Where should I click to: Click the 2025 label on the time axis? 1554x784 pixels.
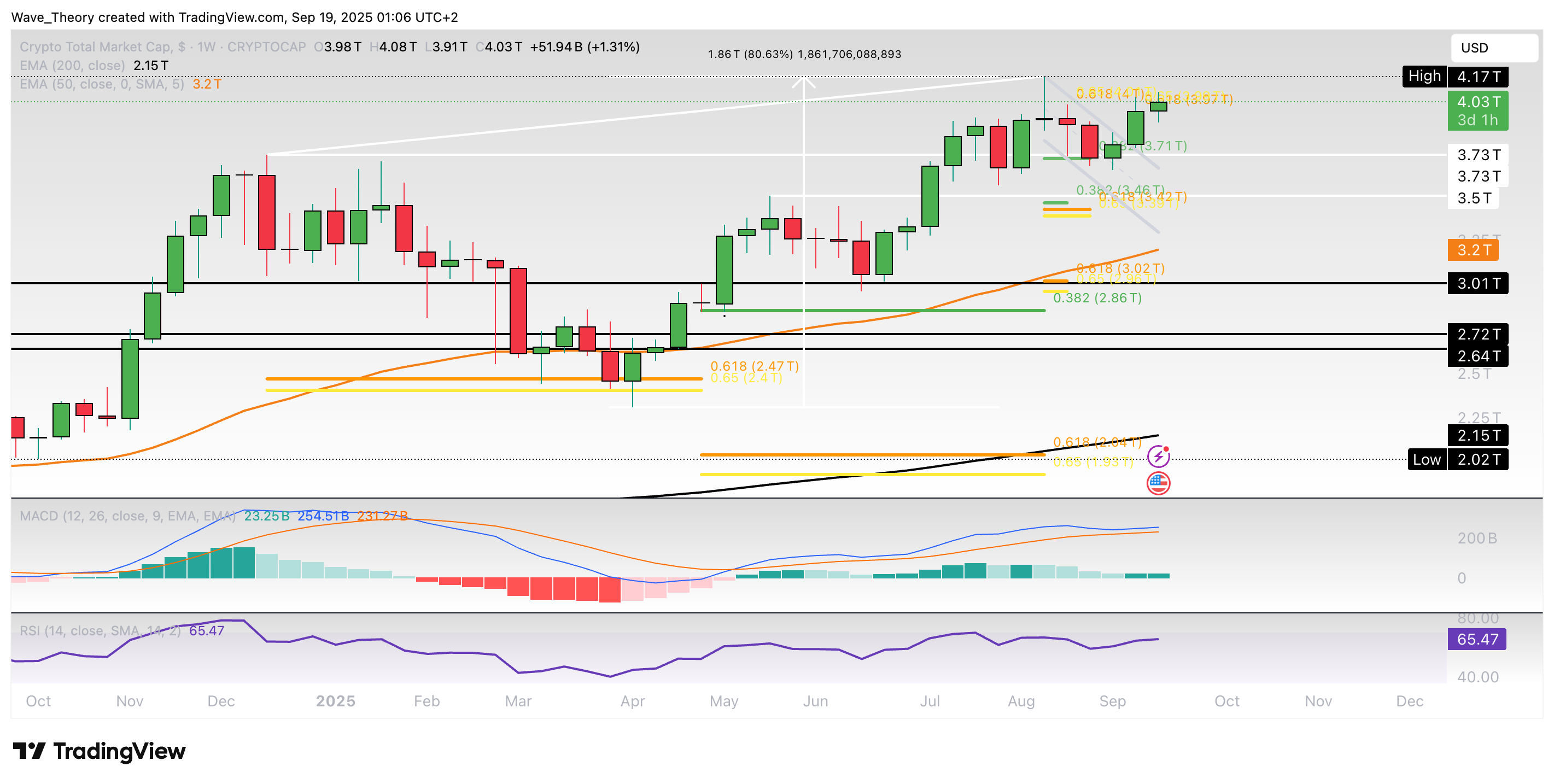click(335, 701)
